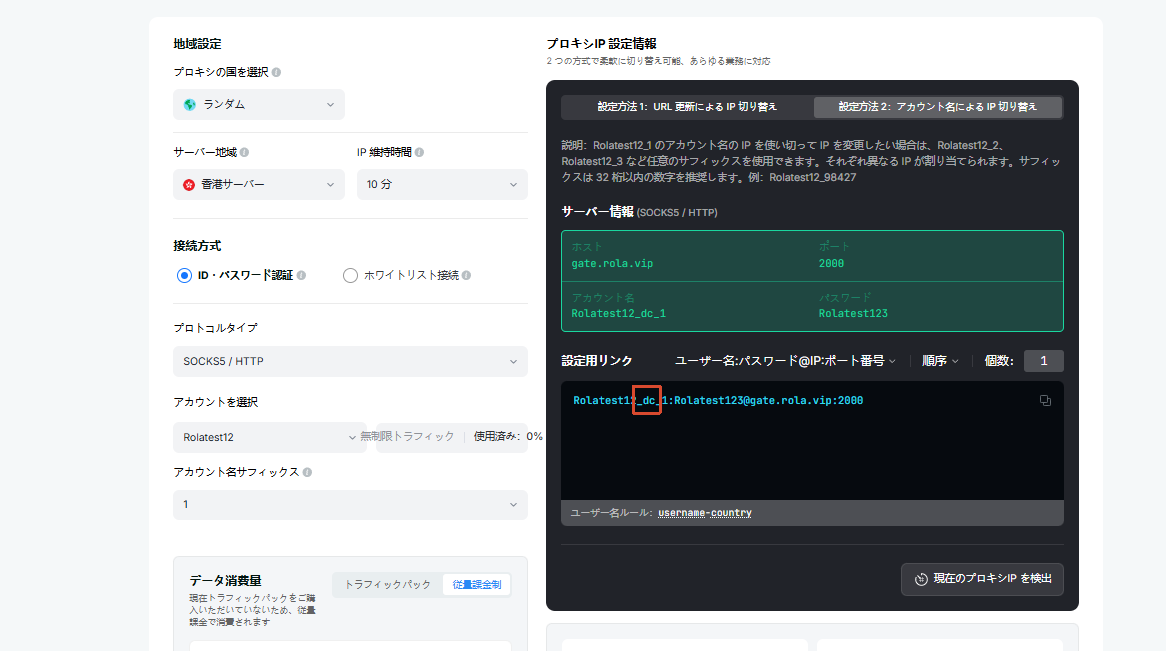Click the 地域設定 heading
This screenshot has height=651, width=1166.
pyautogui.click(x=197, y=44)
